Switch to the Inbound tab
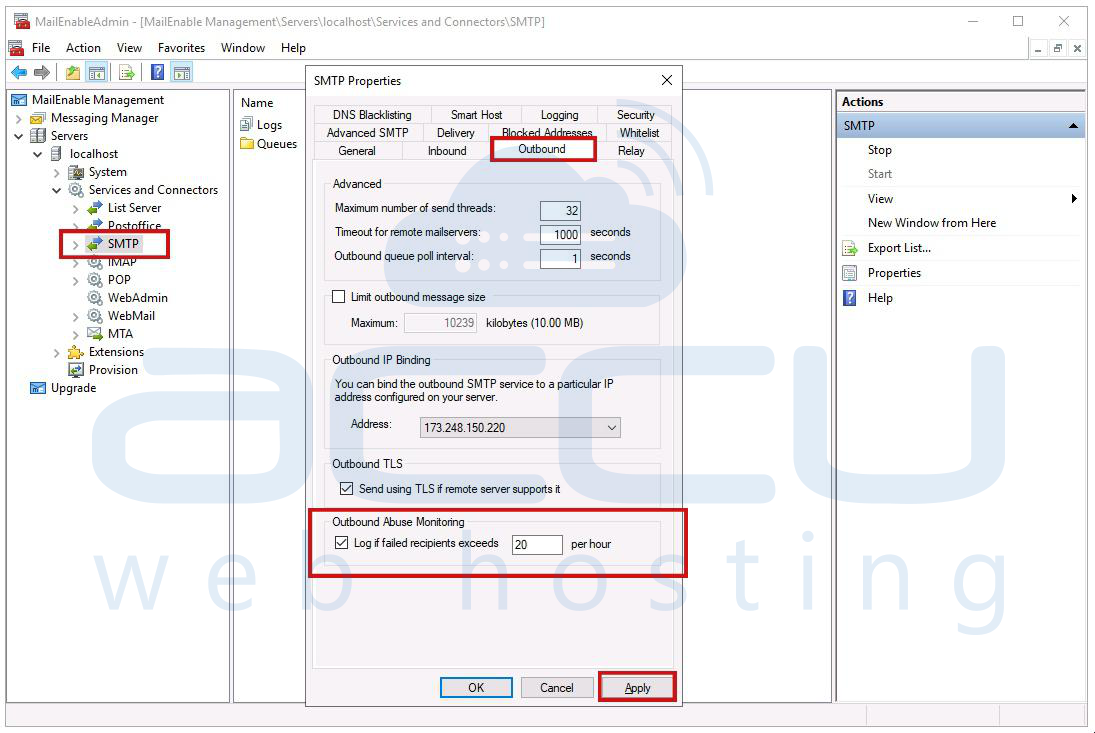This screenshot has height=733, width=1095. [447, 151]
